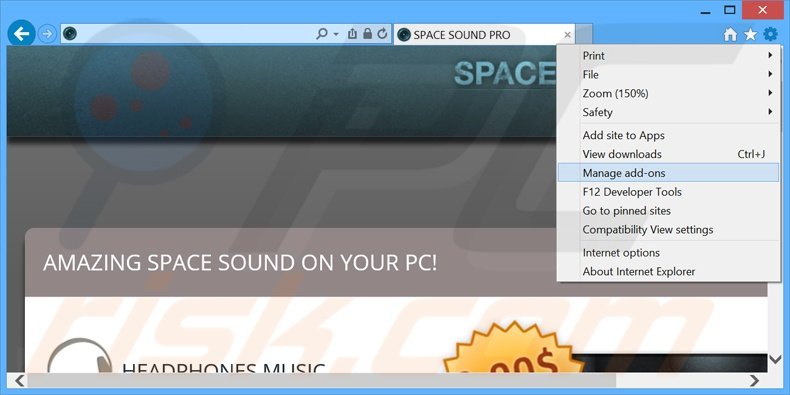790x395 pixels.
Task: Choose Add site to Apps
Action: click(x=669, y=136)
